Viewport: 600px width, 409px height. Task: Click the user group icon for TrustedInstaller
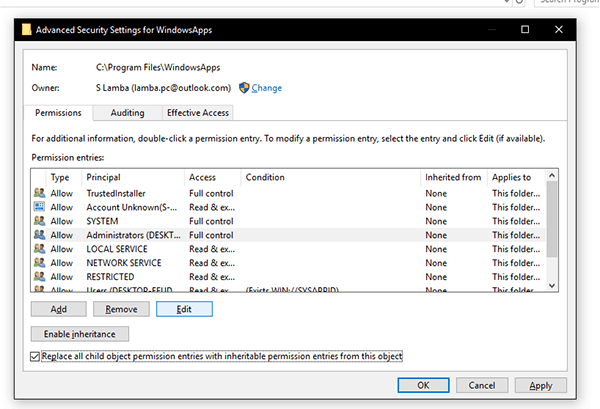coord(39,193)
